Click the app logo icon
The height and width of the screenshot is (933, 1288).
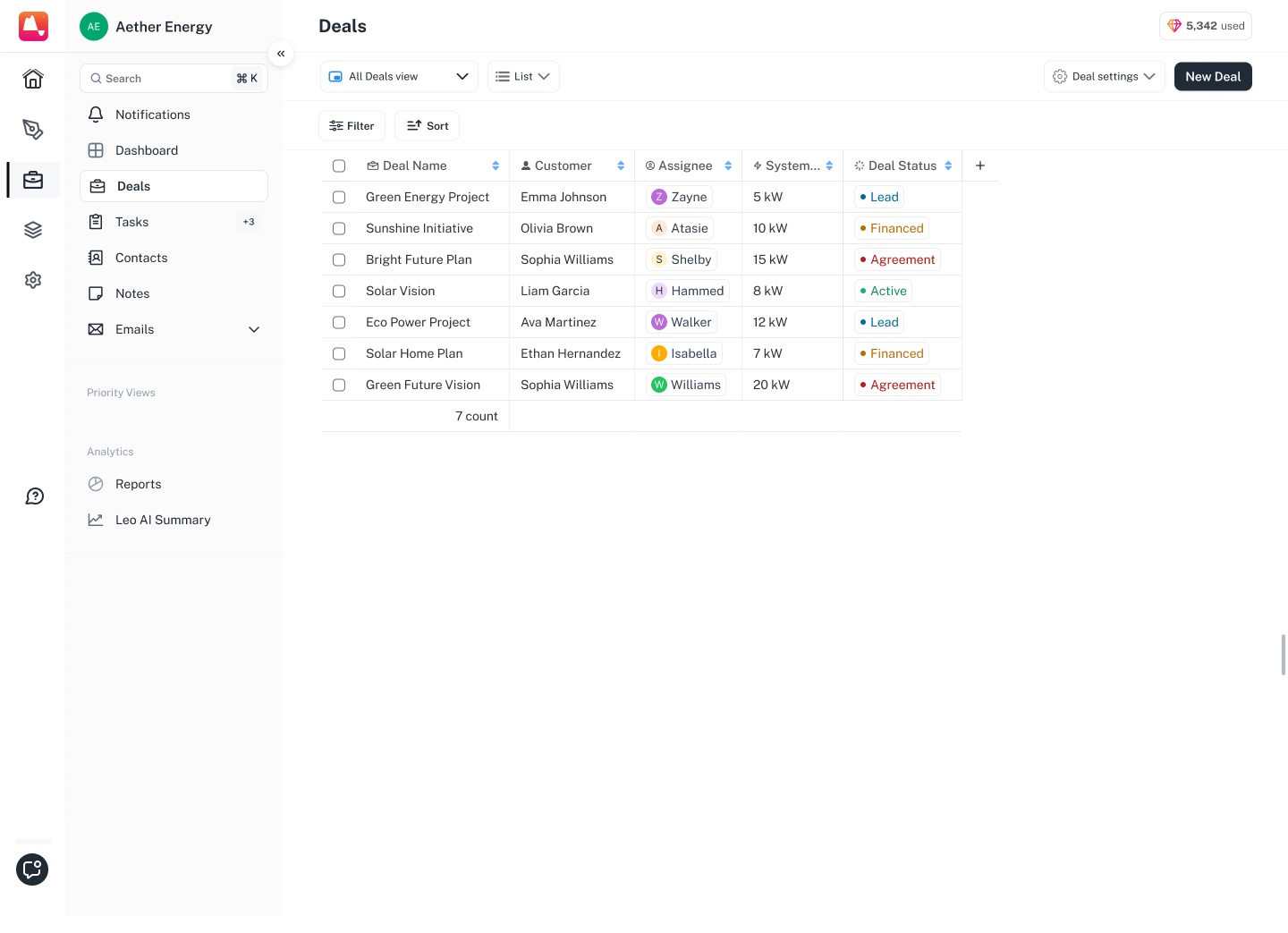point(33,26)
